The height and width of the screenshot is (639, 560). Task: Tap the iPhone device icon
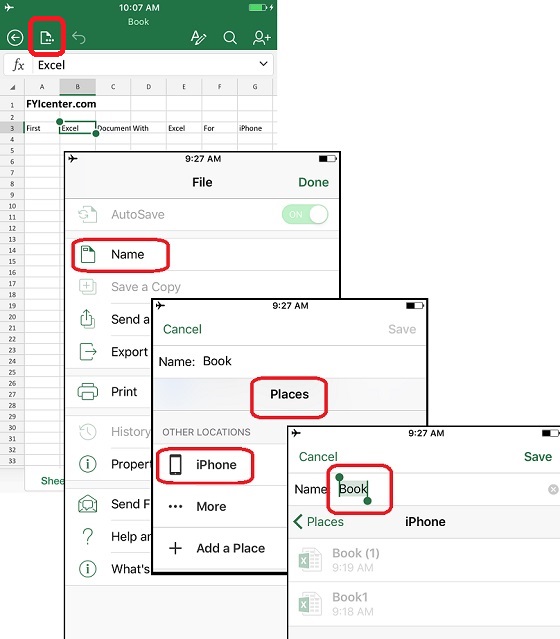point(176,465)
